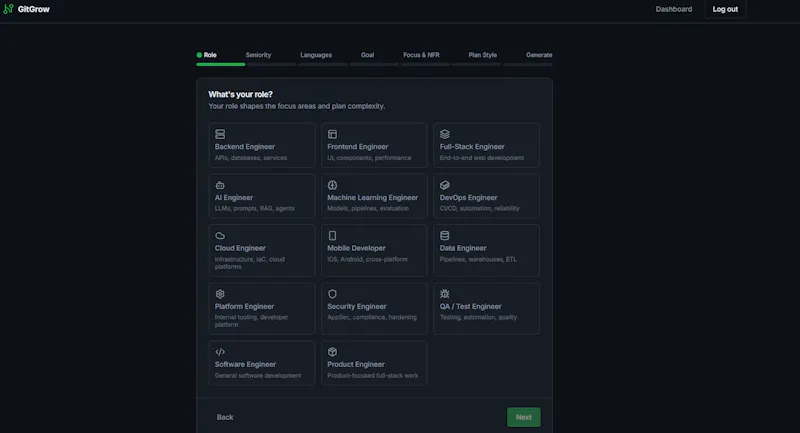Image resolution: width=800 pixels, height=433 pixels.
Task: Click the Machine Learning Engineer brain icon
Action: tap(332, 185)
